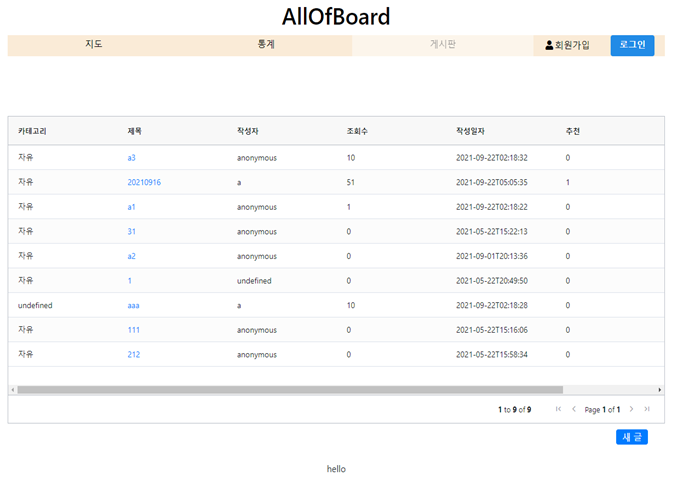Viewport: 689px width, 502px height.
Task: Go to first page pagination icon
Action: point(558,409)
